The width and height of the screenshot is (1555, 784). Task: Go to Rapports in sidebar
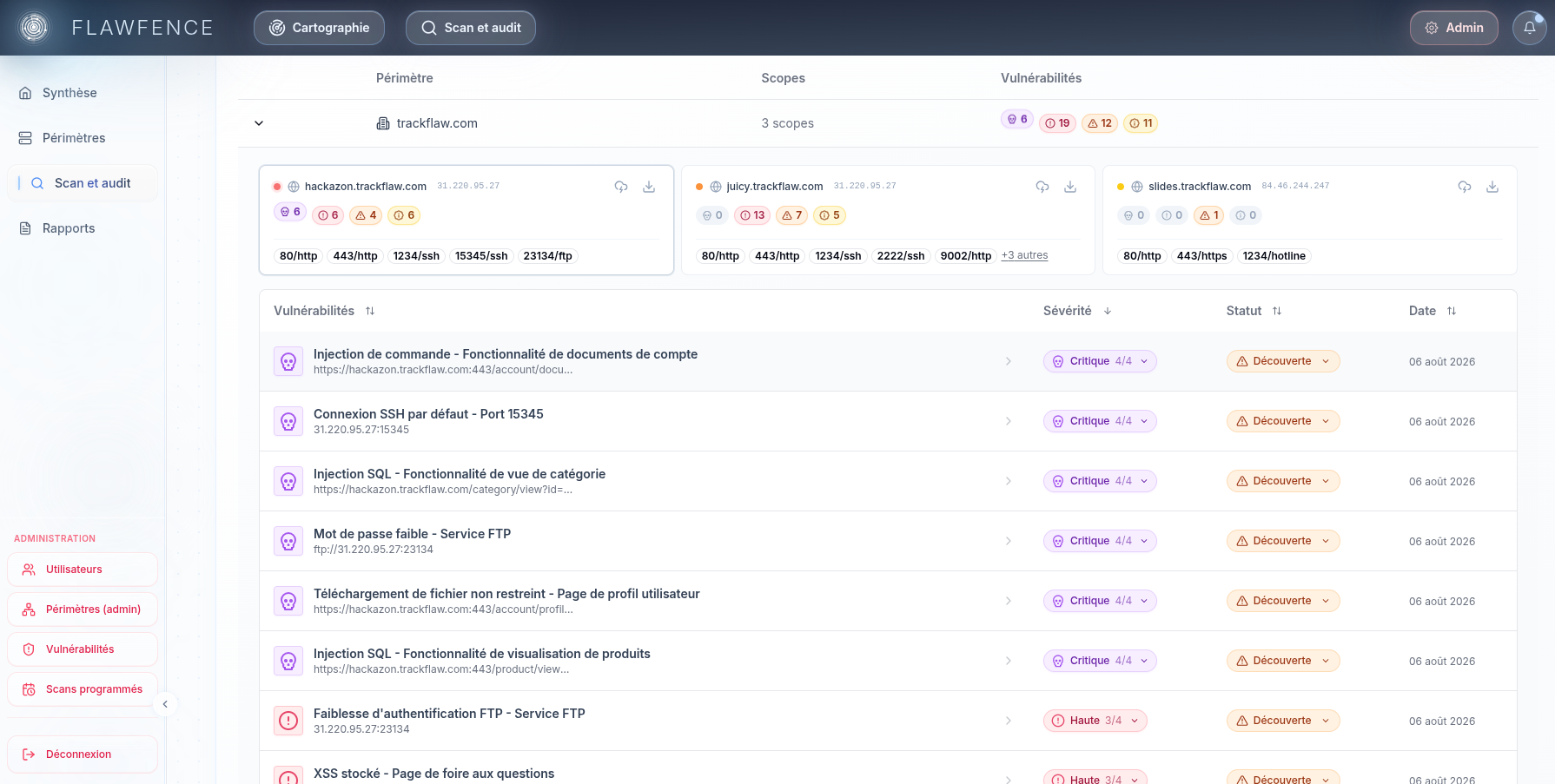coord(83,228)
